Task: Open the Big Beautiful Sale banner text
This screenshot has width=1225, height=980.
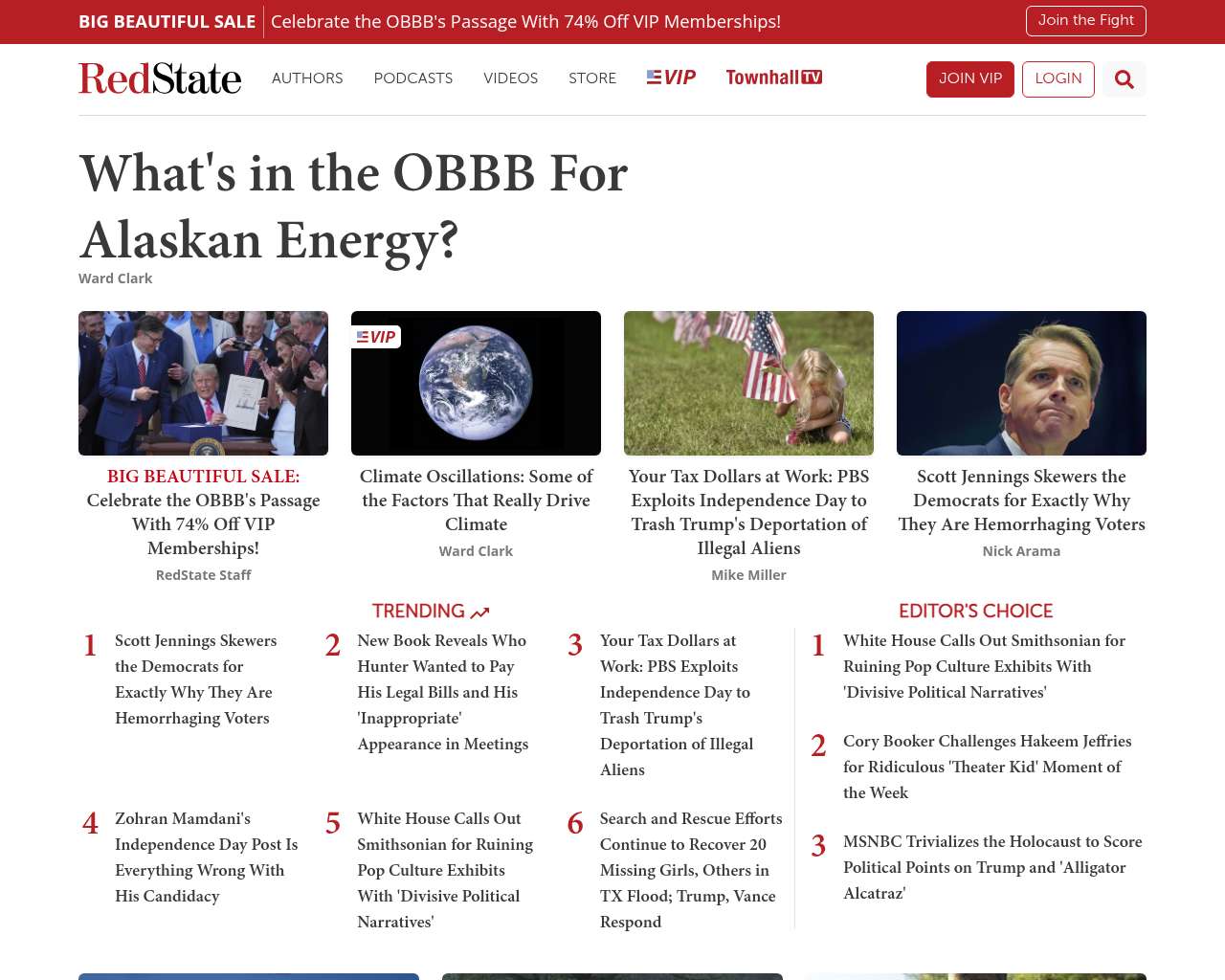Action: pyautogui.click(x=167, y=21)
